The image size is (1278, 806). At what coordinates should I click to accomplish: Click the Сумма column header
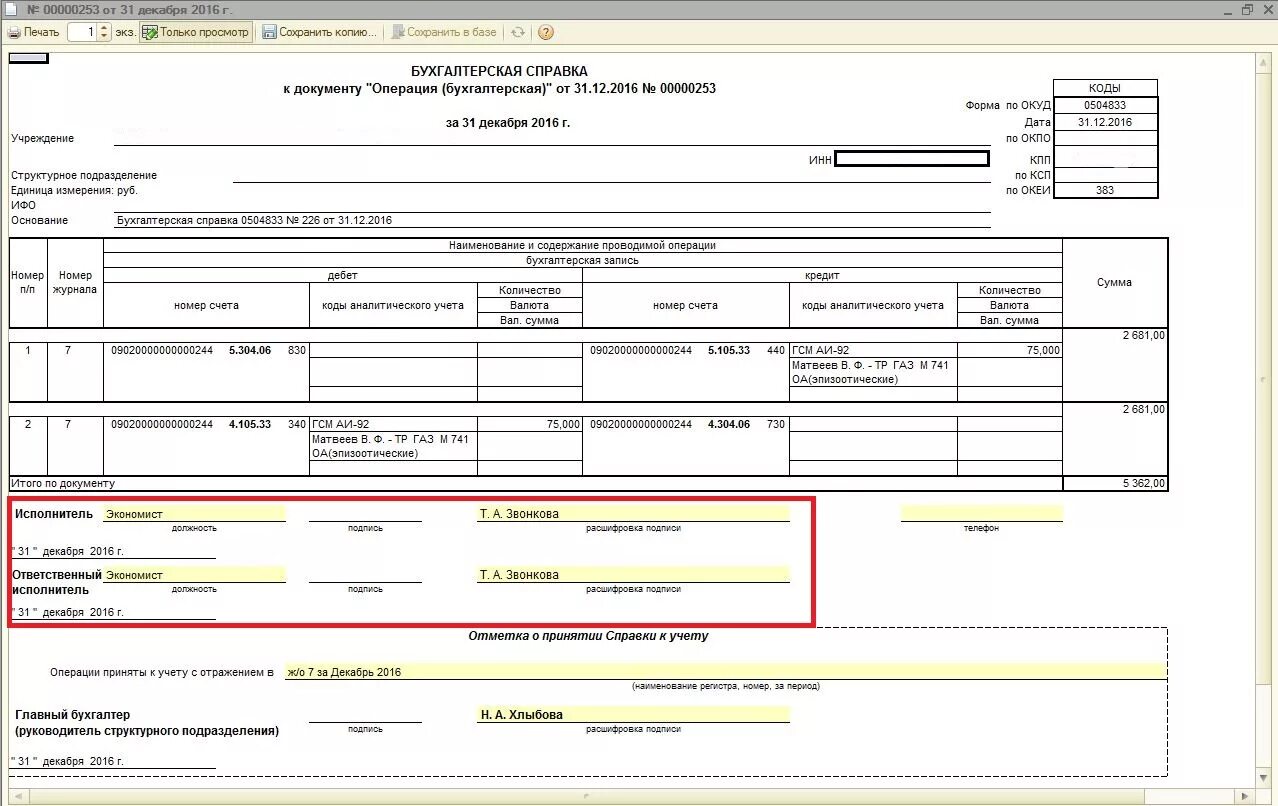coord(1114,282)
